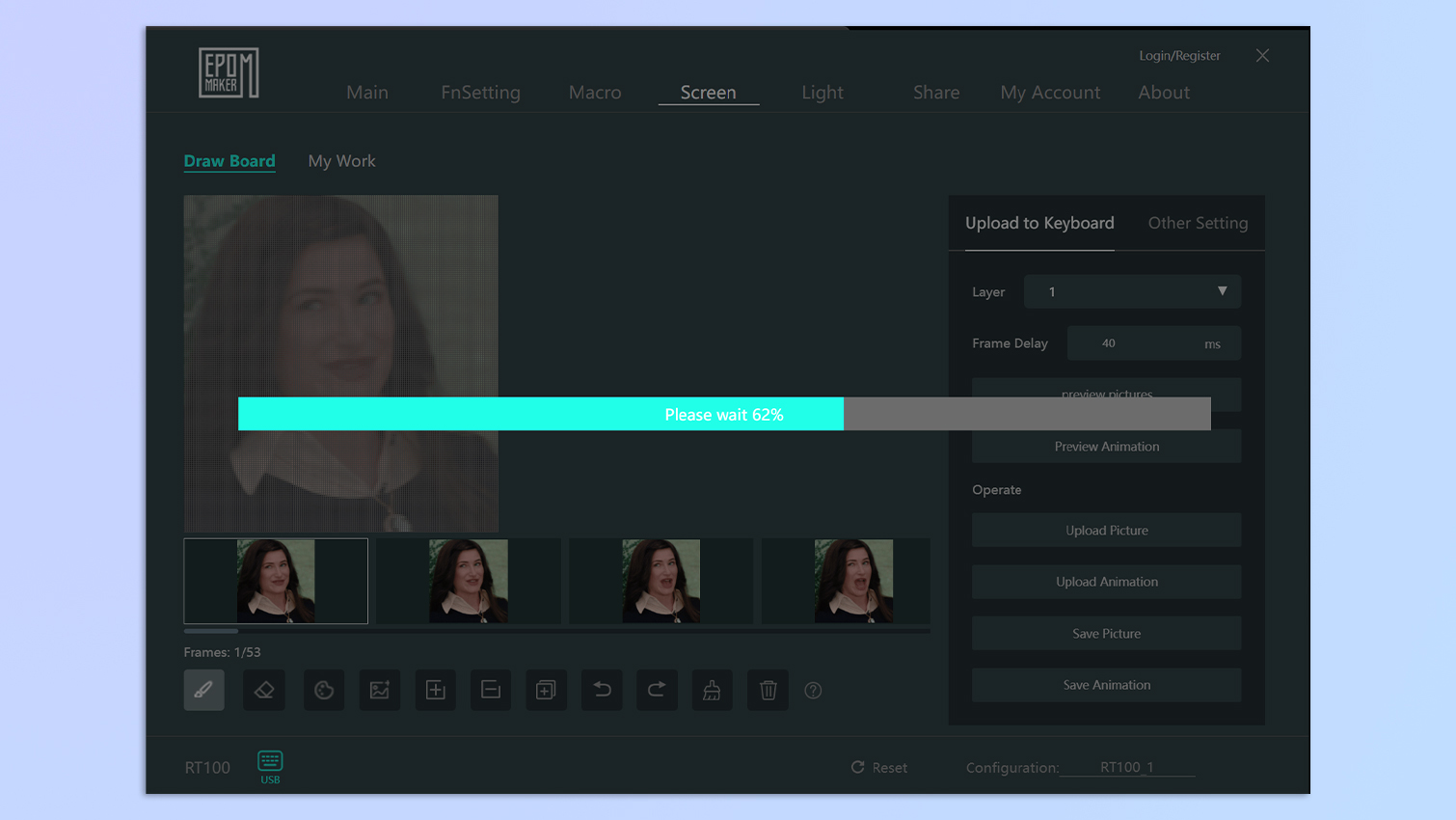The width and height of the screenshot is (1456, 820).
Task: Undo the last drawing action
Action: [x=602, y=690]
